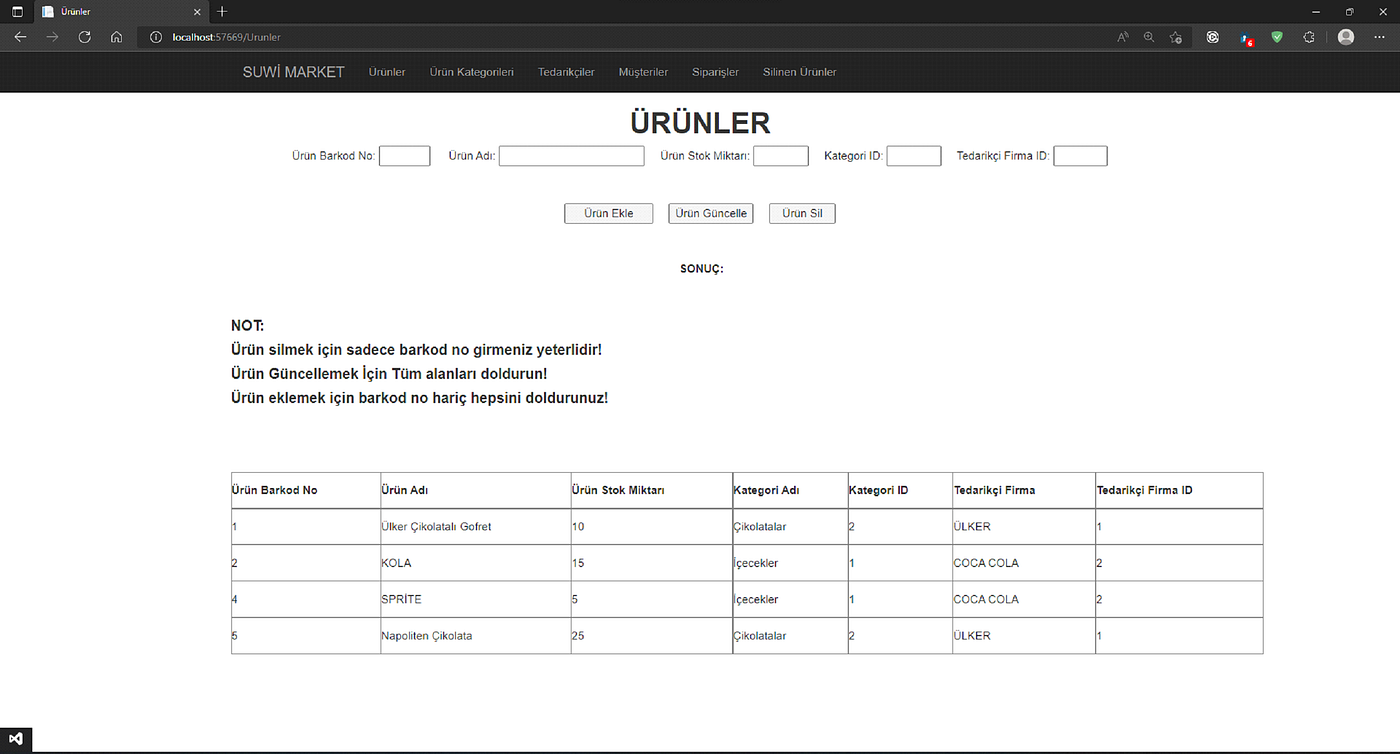1400x754 pixels.
Task: Open the browser home page icon
Action: (117, 37)
